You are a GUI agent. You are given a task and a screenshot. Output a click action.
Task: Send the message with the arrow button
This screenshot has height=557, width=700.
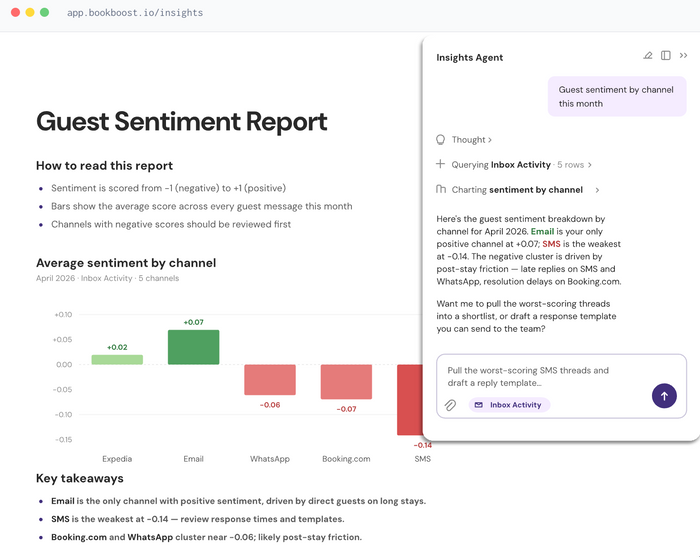point(664,396)
